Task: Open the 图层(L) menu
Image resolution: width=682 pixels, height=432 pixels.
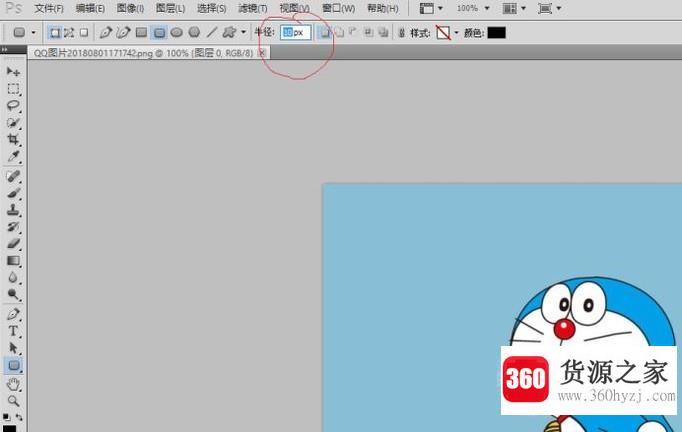Action: tap(170, 8)
